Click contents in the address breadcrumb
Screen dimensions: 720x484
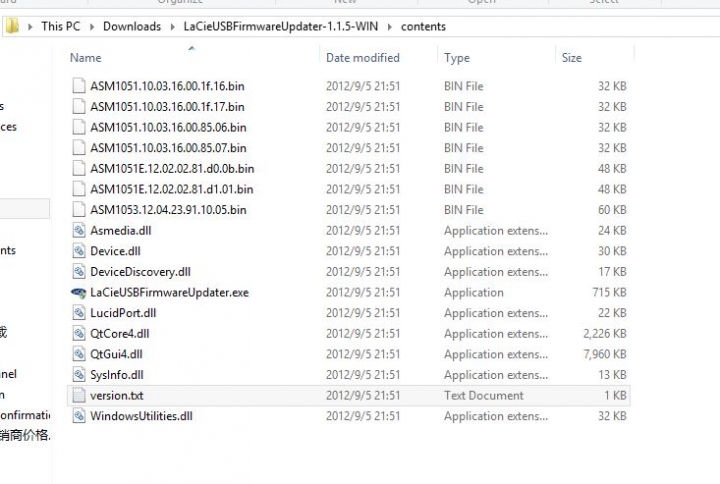[x=423, y=26]
